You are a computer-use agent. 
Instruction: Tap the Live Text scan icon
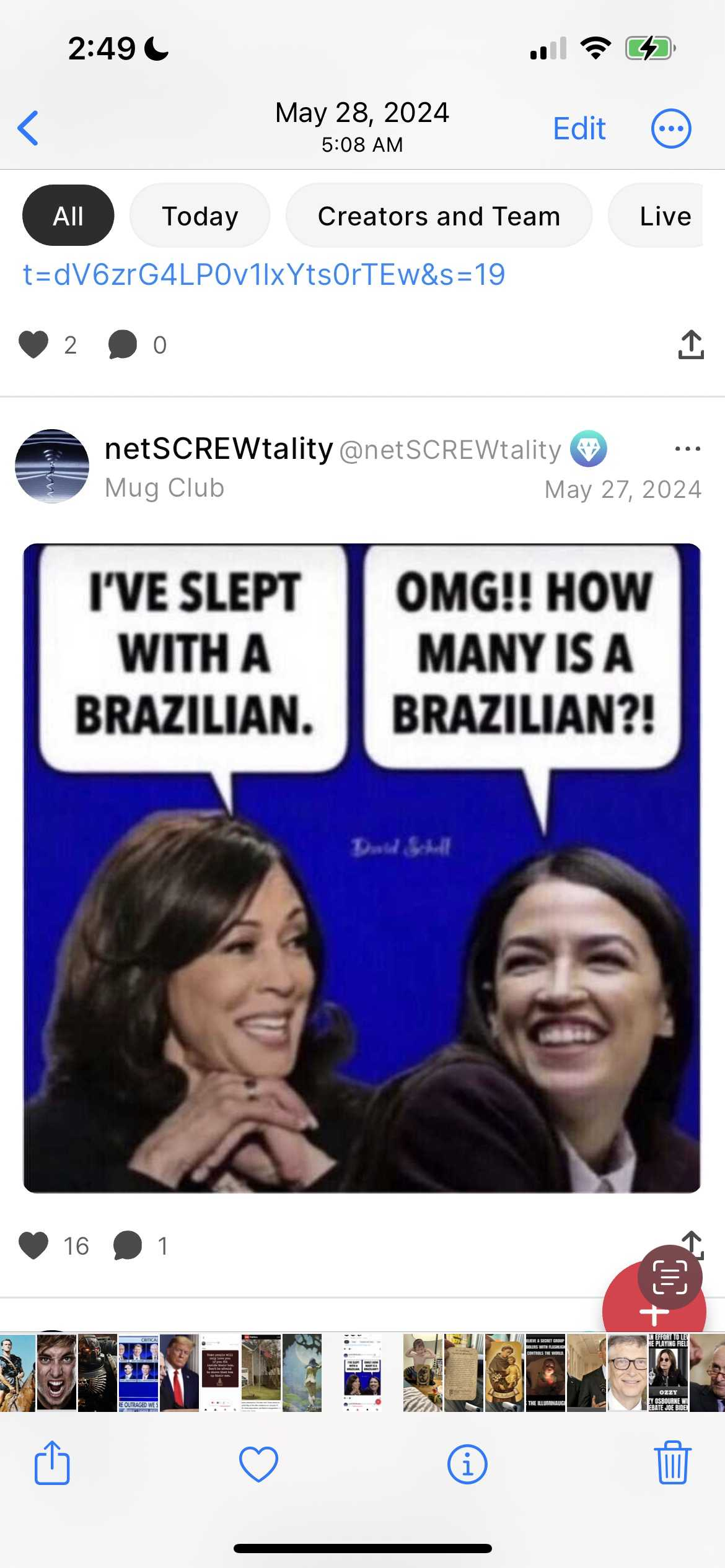(x=670, y=1277)
